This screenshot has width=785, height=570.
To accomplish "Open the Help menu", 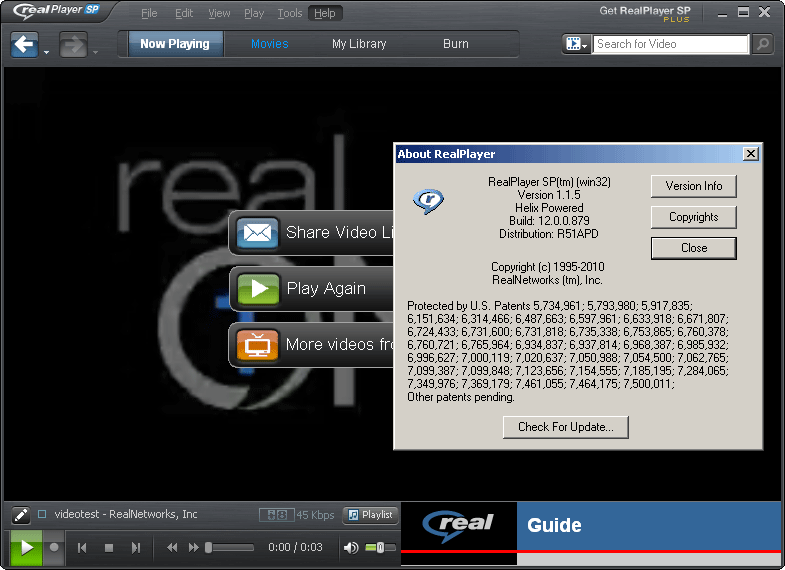I will tap(325, 14).
